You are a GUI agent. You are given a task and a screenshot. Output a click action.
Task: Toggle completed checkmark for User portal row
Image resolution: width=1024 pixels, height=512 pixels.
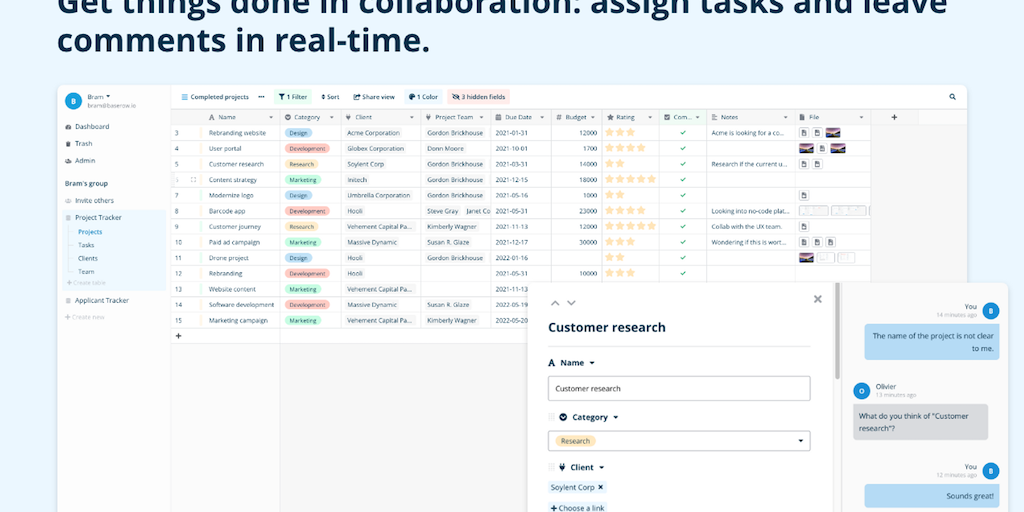click(x=683, y=148)
